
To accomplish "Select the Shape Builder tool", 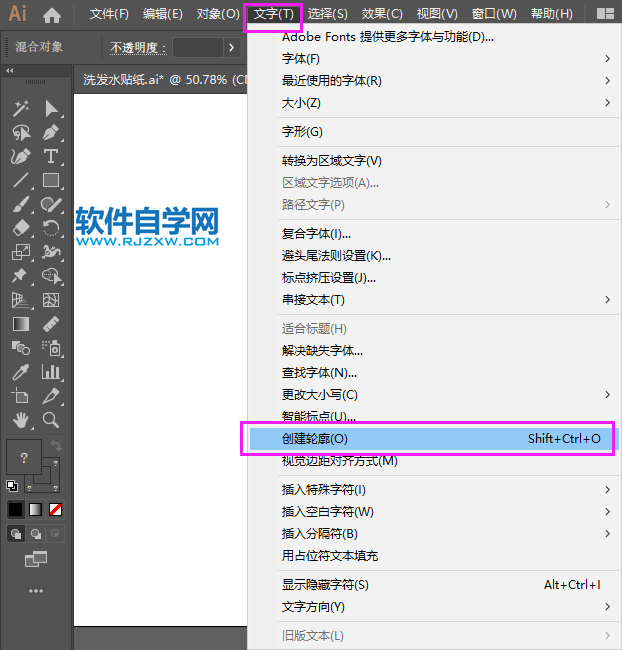I will [x=51, y=276].
